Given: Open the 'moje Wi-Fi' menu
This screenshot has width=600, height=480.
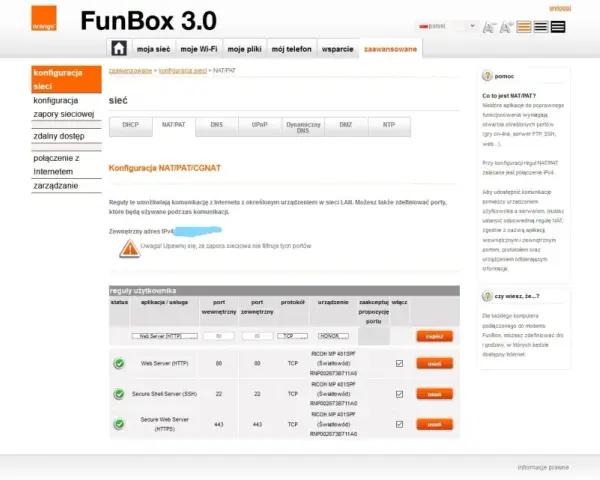Looking at the screenshot, I should 199,49.
